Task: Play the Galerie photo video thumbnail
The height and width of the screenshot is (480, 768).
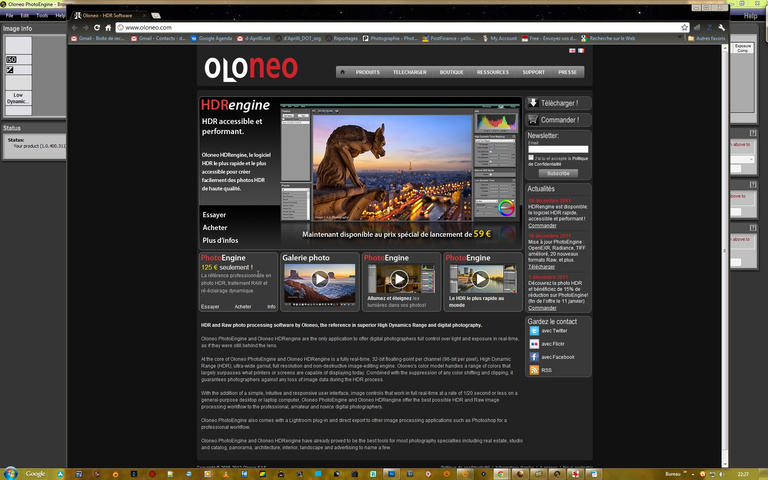Action: (x=319, y=279)
